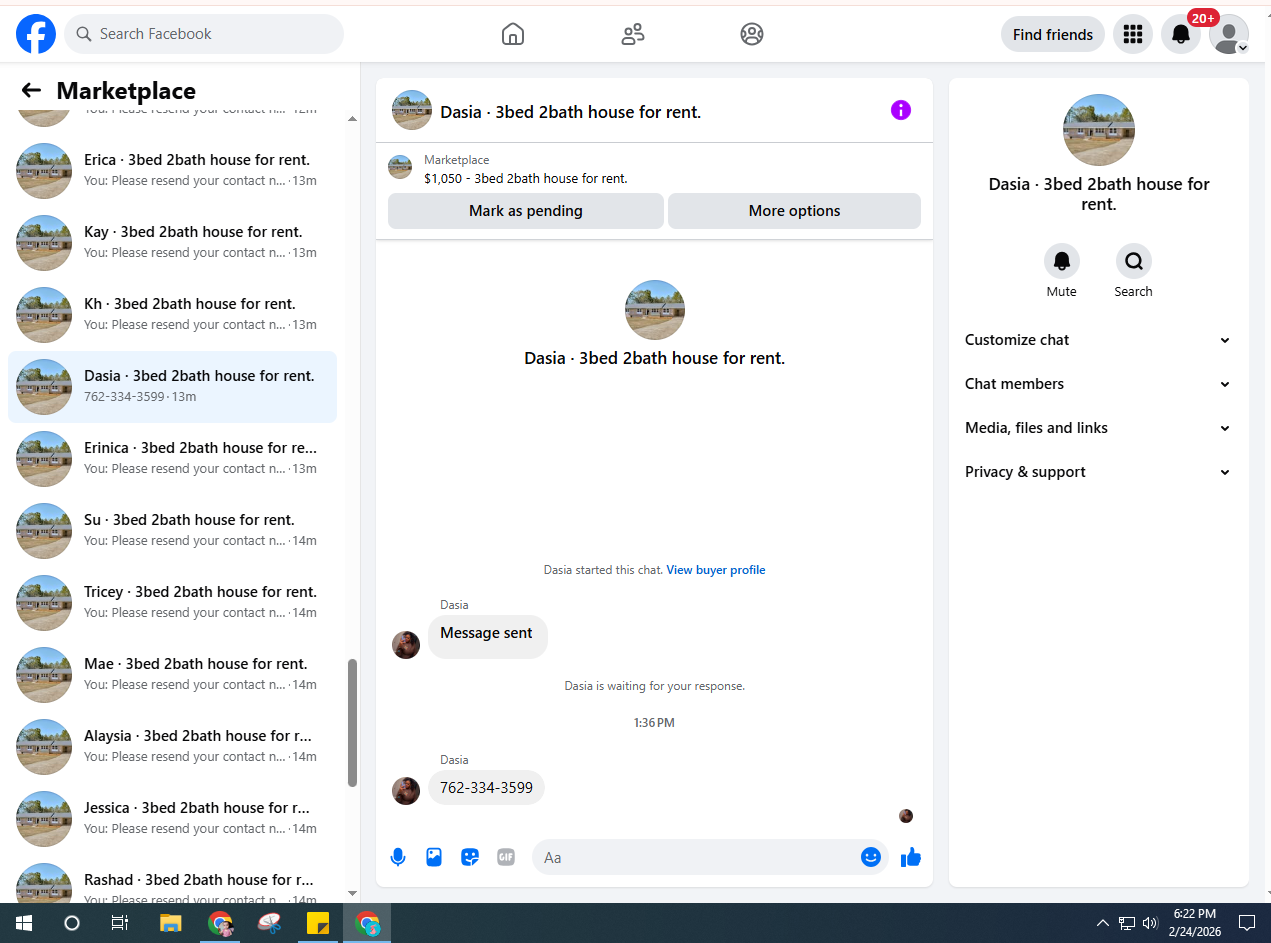Open the notifications bell
1271x943 pixels.
coord(1181,34)
